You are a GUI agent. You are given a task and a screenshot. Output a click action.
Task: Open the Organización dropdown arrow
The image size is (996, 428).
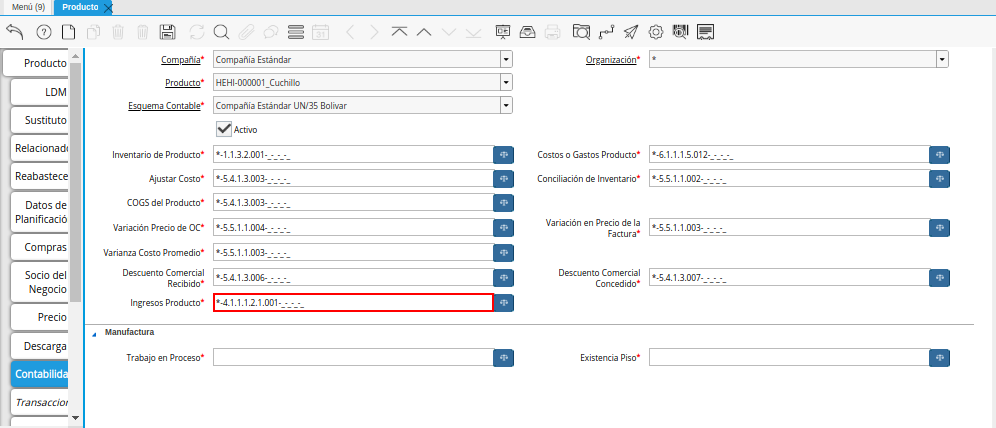tap(942, 60)
